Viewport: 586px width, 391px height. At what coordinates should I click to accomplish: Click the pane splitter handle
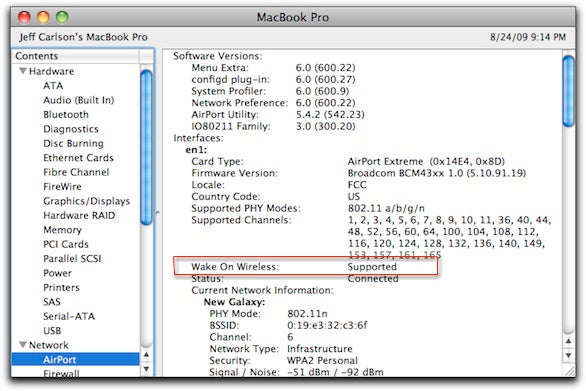tap(158, 213)
